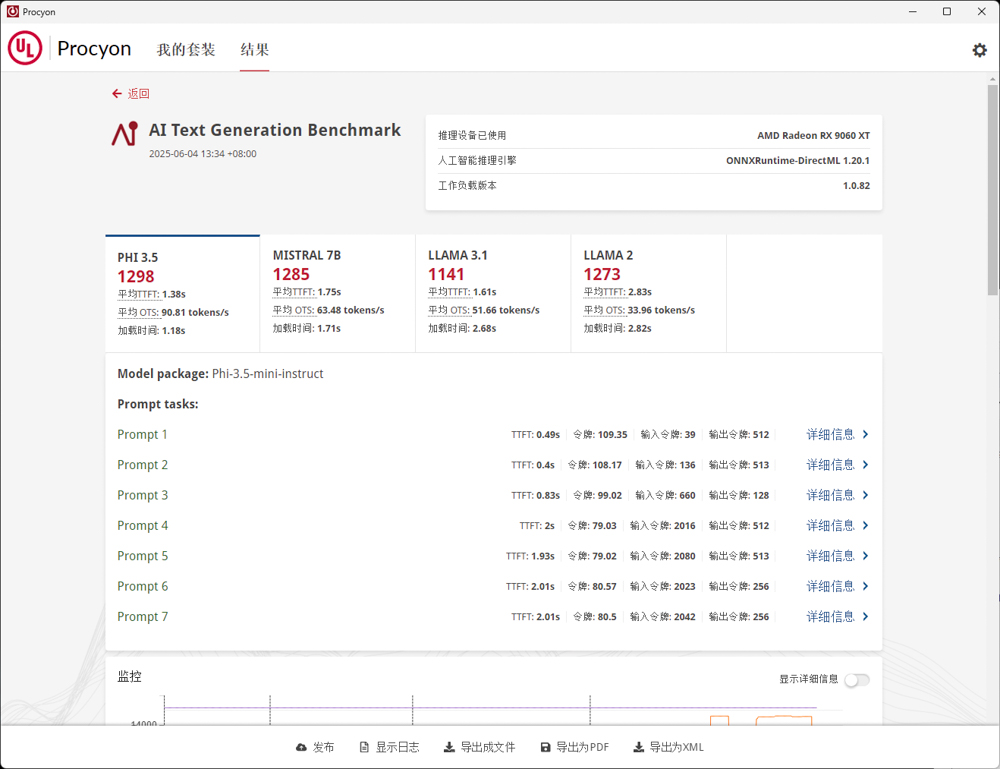The image size is (1000, 769).
Task: Click the 导出为XML button
Action: point(668,747)
